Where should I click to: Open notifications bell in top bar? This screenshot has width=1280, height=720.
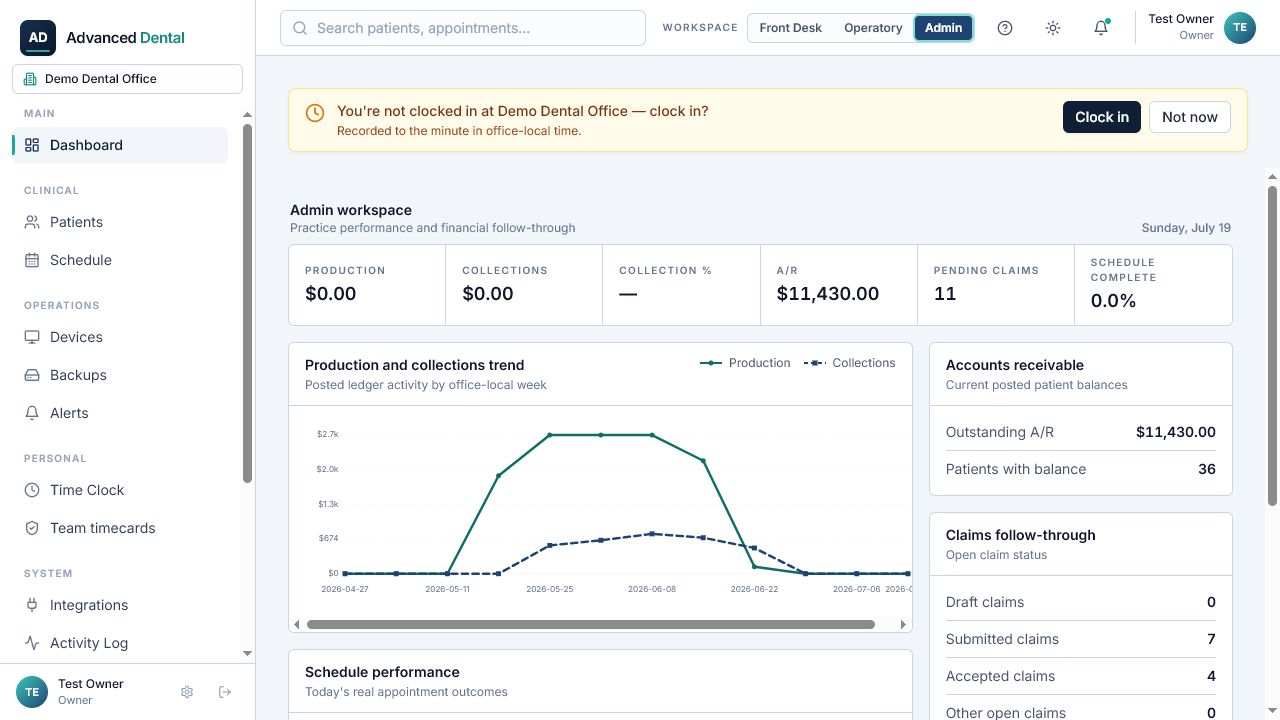tap(1101, 28)
